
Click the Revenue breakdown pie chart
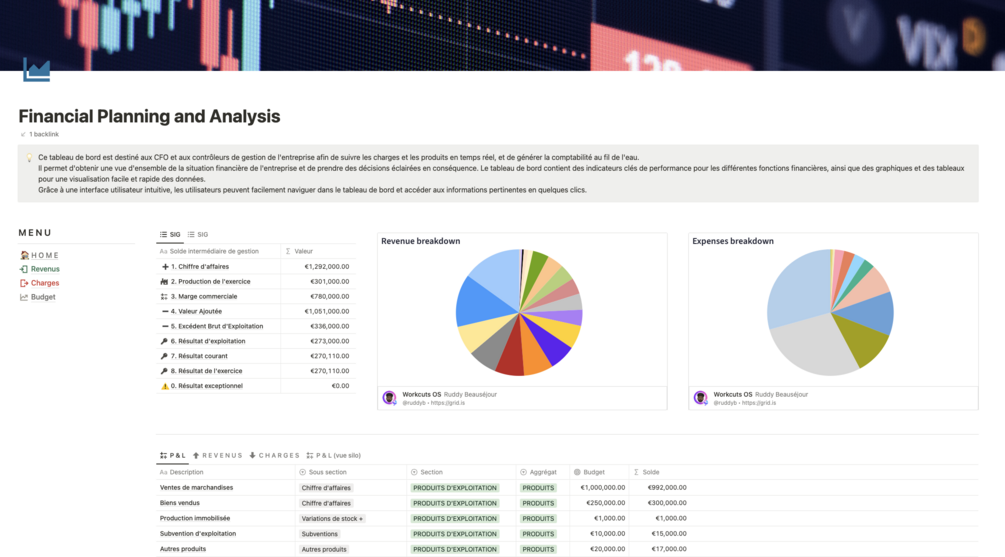[519, 312]
